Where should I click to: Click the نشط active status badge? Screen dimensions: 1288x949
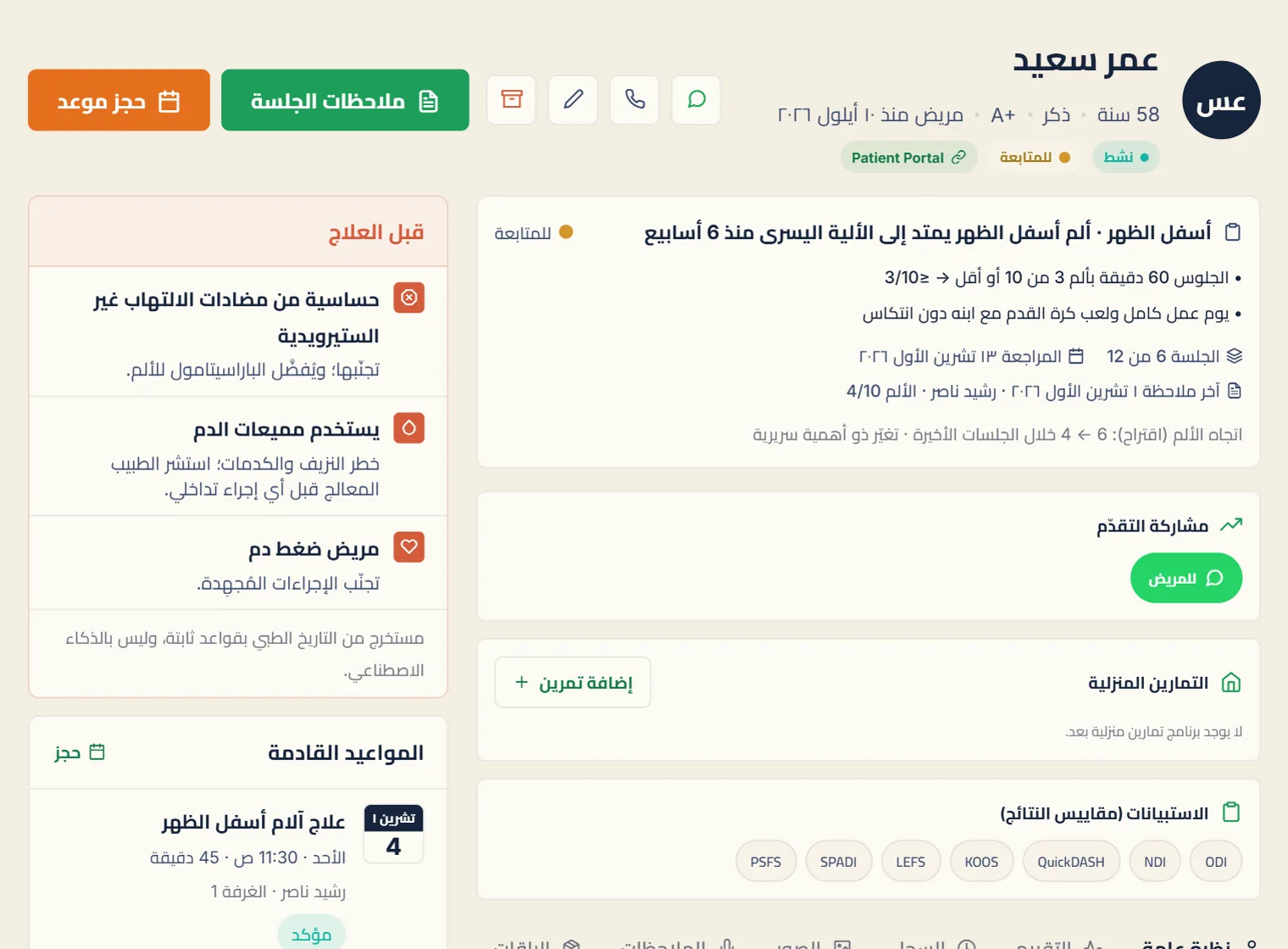[1126, 158]
